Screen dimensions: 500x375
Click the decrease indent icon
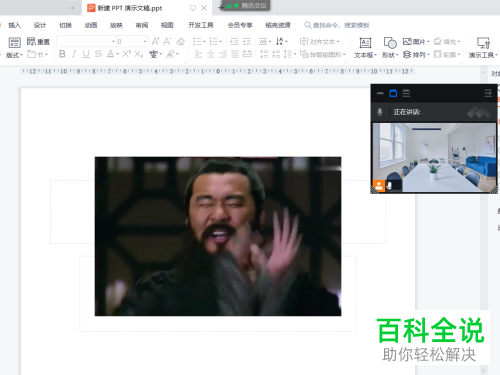234,42
